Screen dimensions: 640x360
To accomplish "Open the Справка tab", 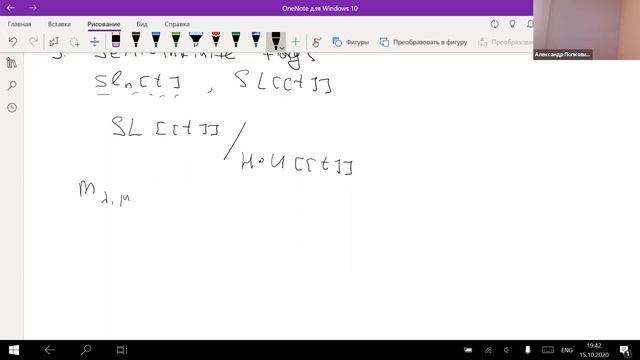I will click(x=177, y=24).
